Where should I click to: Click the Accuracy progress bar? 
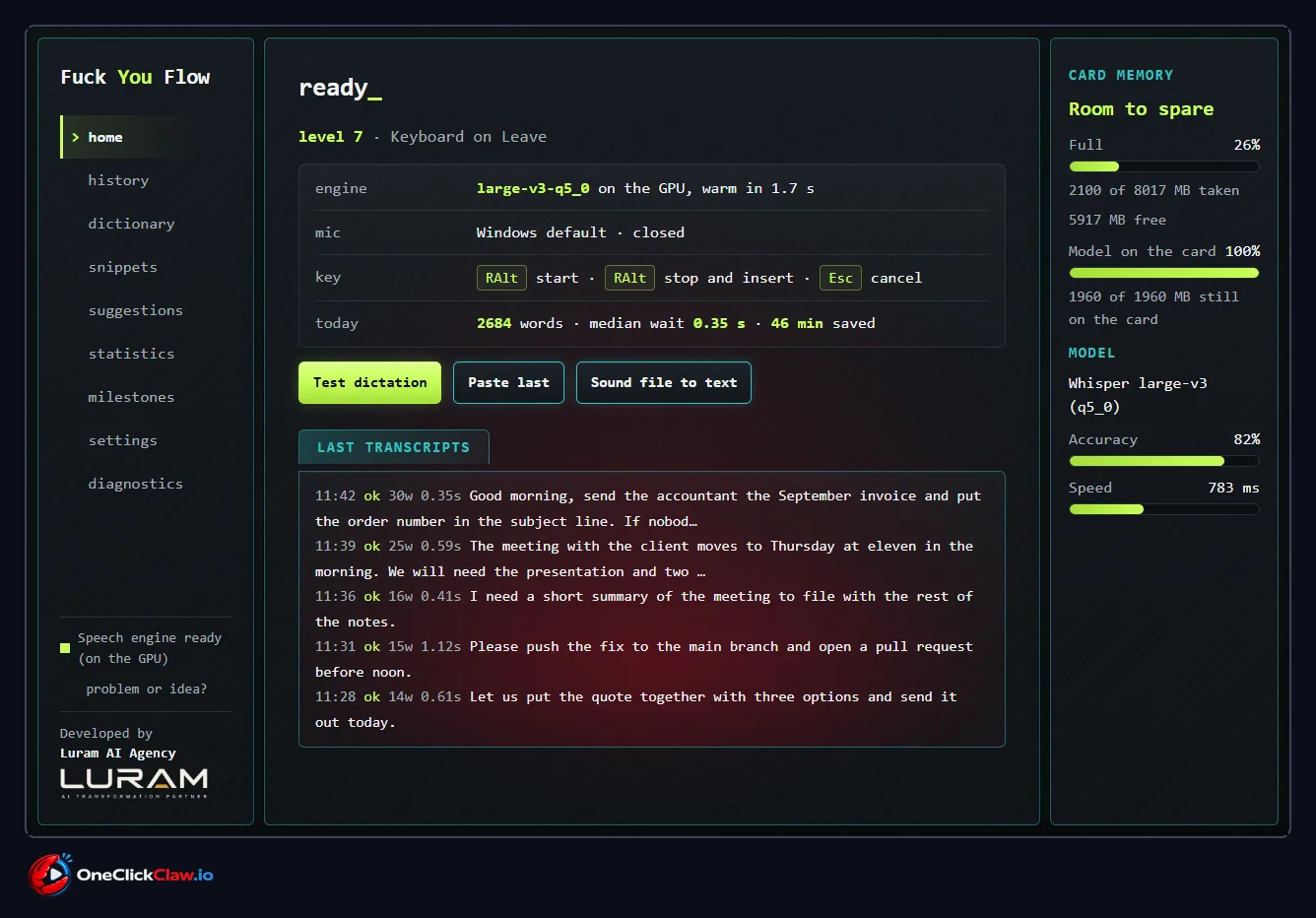[1163, 461]
